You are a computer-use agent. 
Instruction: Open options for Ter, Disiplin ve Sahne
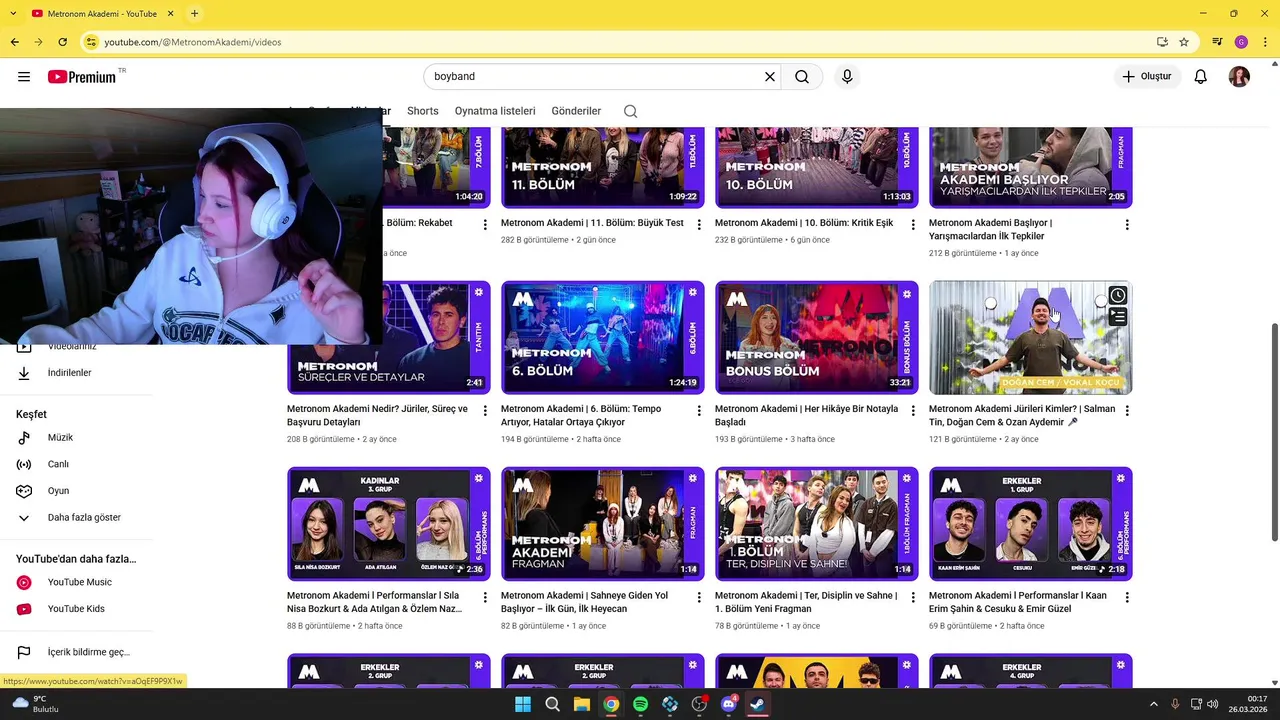913,598
